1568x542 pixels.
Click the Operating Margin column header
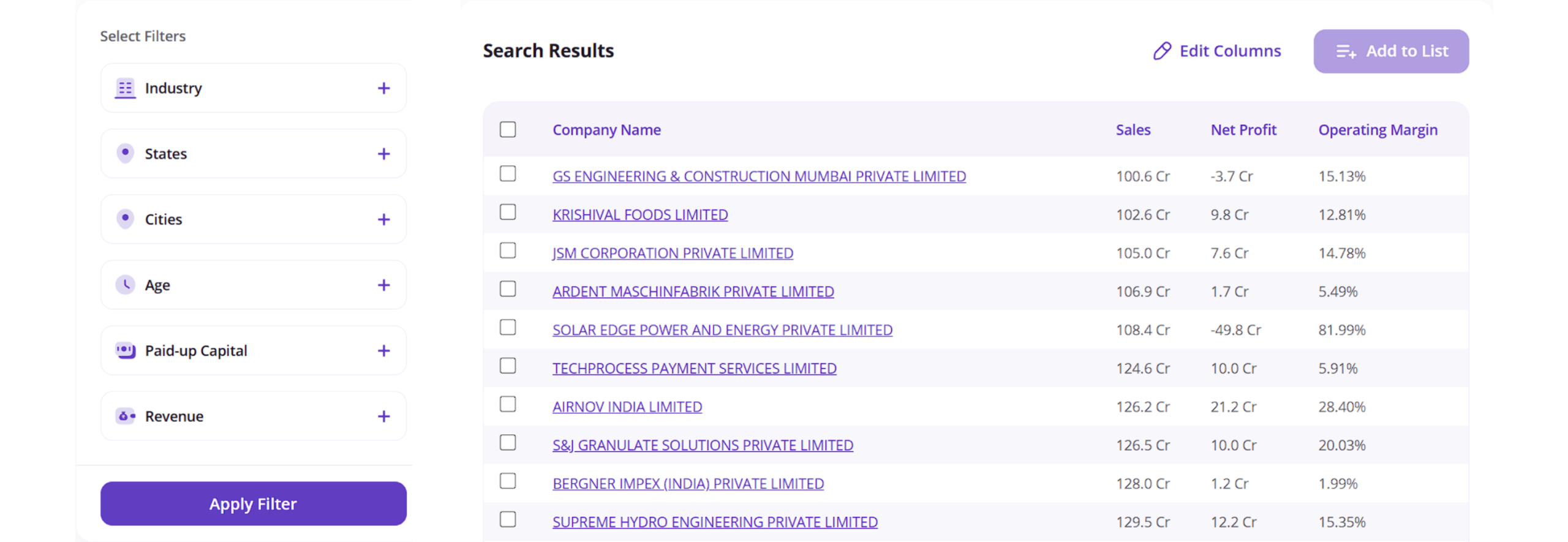coord(1377,130)
